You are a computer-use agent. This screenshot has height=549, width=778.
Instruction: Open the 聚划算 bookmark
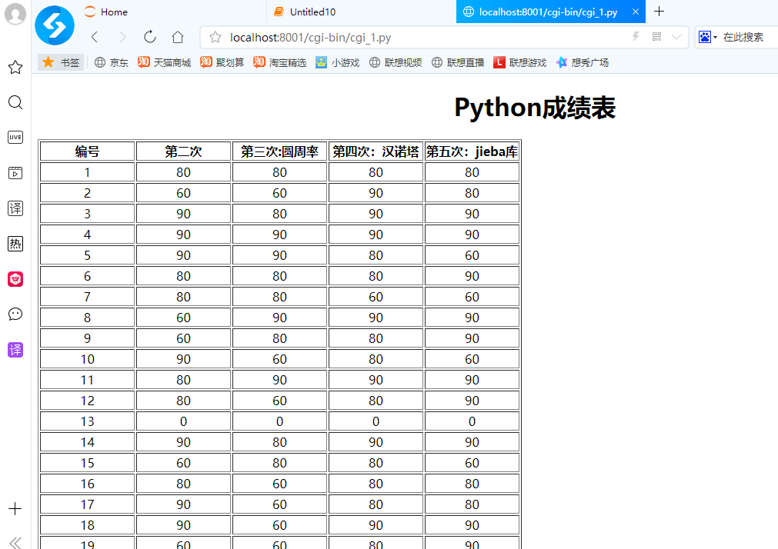[222, 63]
